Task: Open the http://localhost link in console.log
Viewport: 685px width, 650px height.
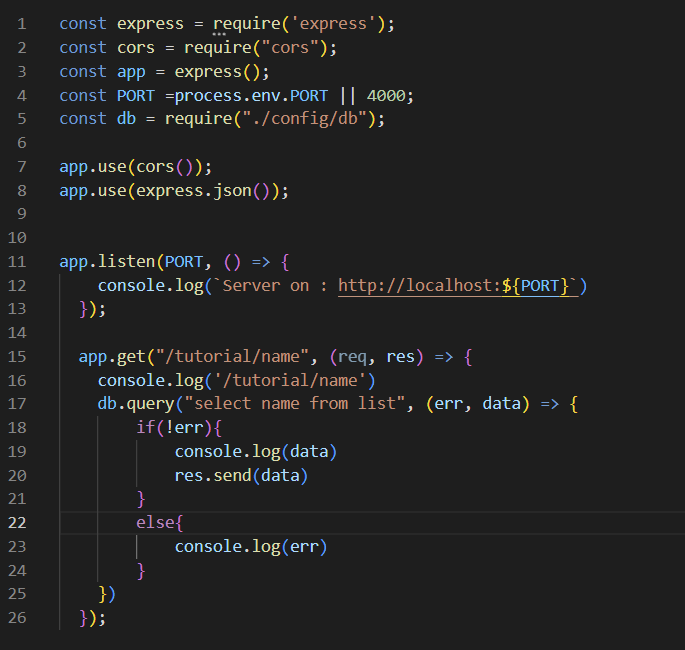Action: (458, 286)
